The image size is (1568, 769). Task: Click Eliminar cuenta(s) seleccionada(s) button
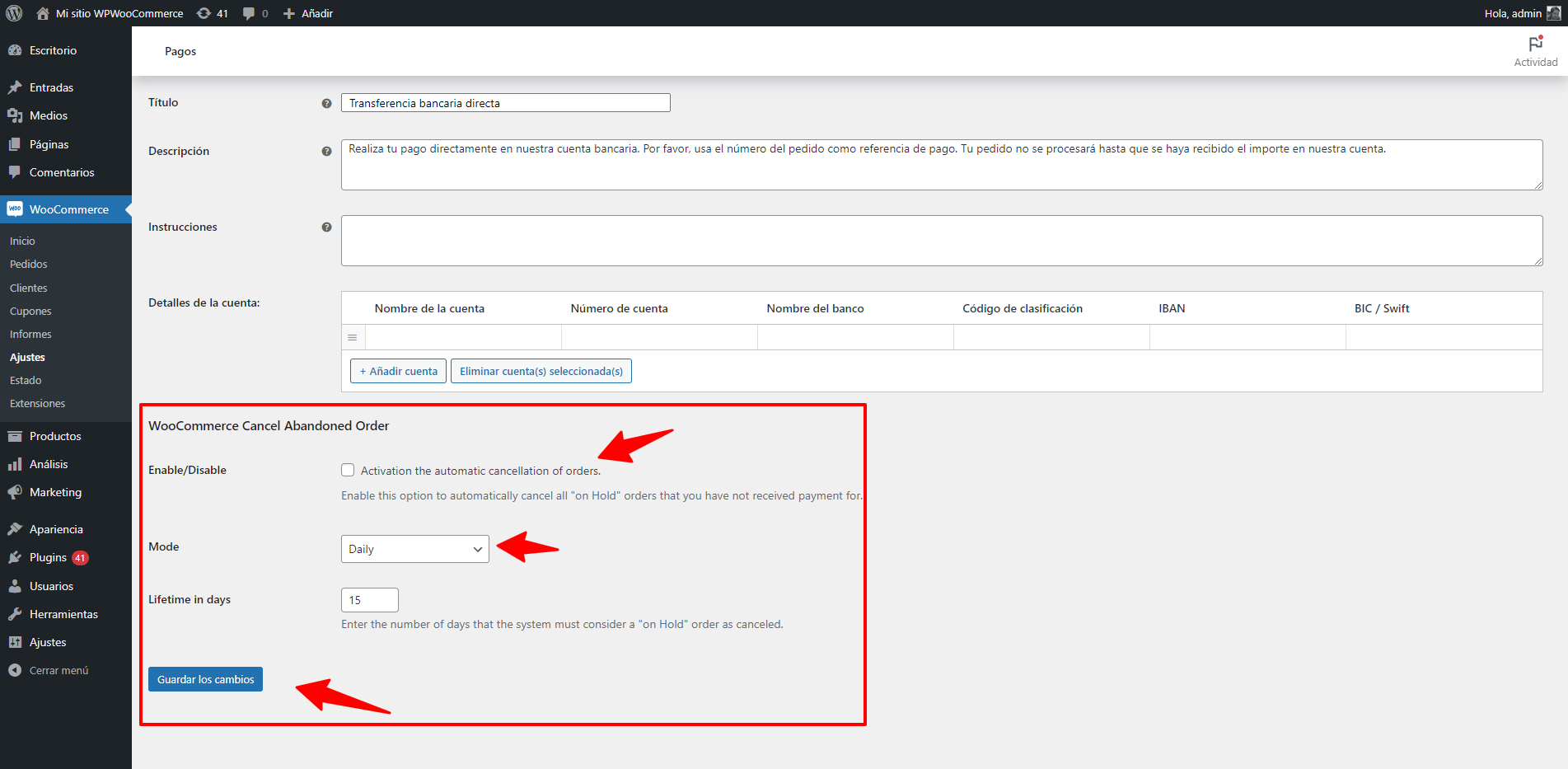[541, 371]
